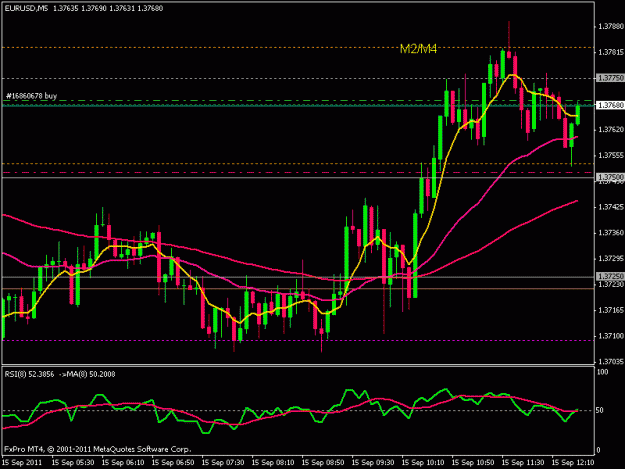Click the 15 Sep 08:50 time label
The image size is (625, 469).
tap(323, 463)
